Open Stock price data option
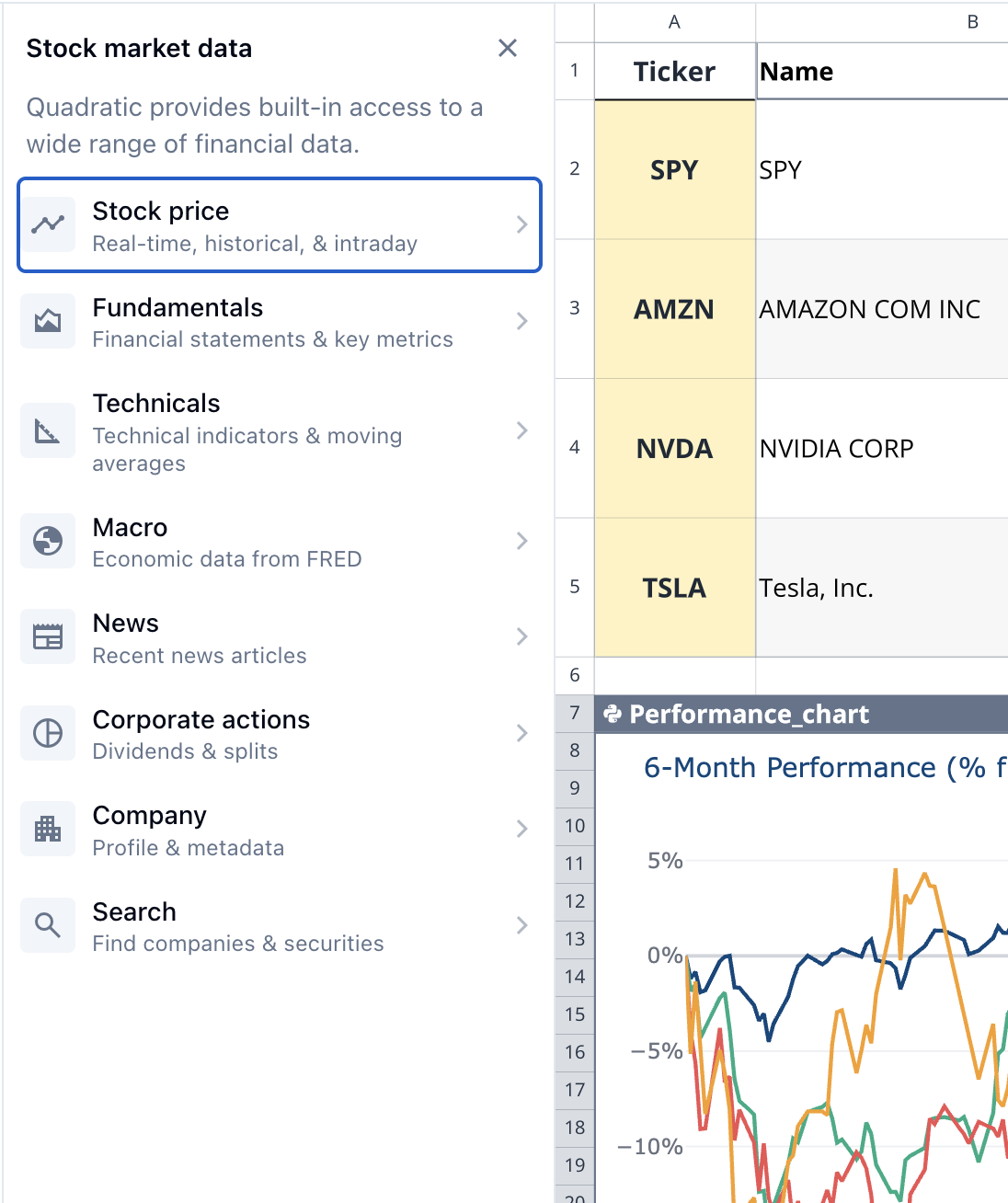 [280, 225]
